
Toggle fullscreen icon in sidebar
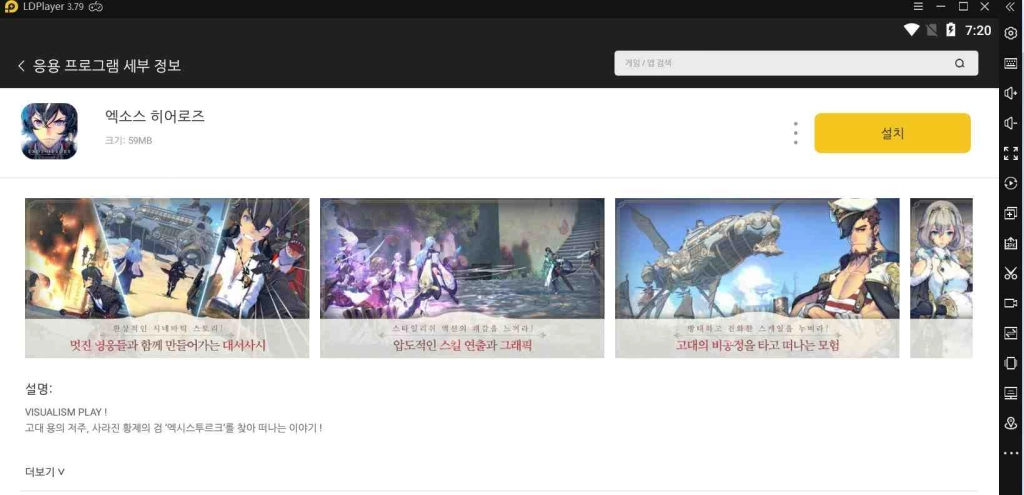(1010, 153)
